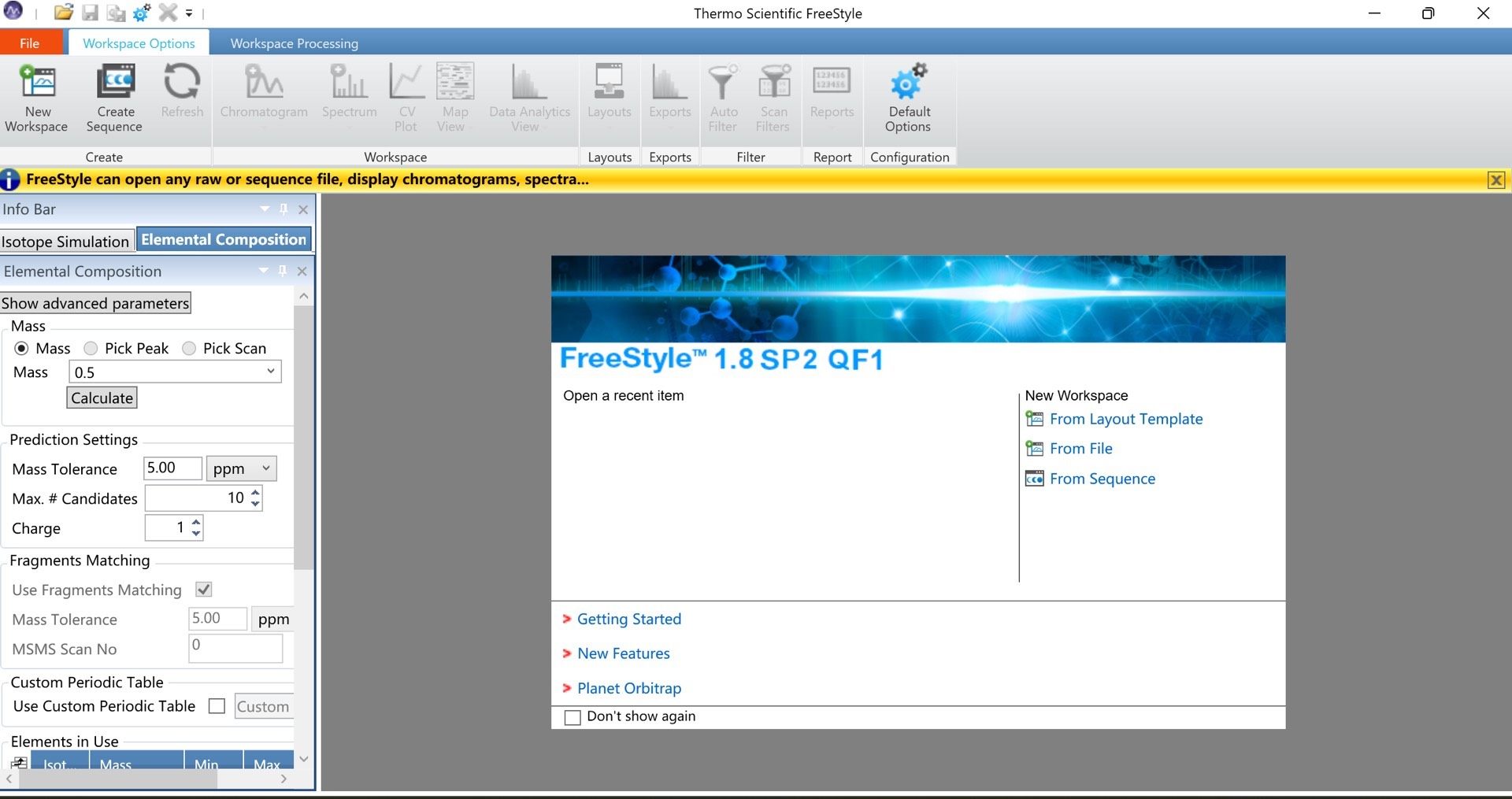This screenshot has height=799, width=1512.
Task: Click the Reports ribbon icon
Action: 832,81
